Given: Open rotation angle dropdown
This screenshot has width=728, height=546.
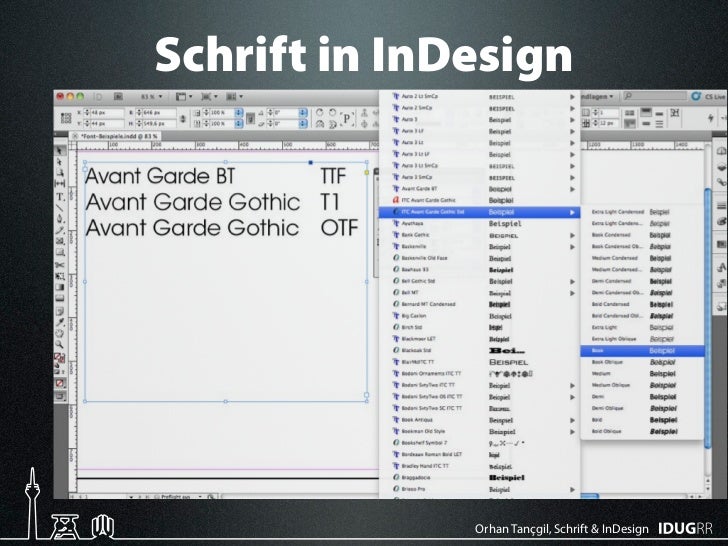Looking at the screenshot, I should pos(303,113).
